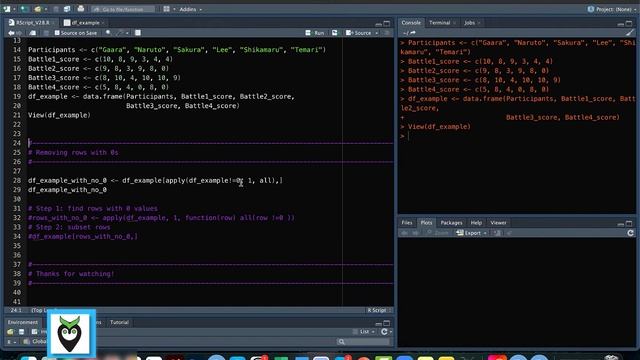Screen dimensions: 640x360
Task: Open the Source options dropdown arrow
Action: click(x=376, y=33)
